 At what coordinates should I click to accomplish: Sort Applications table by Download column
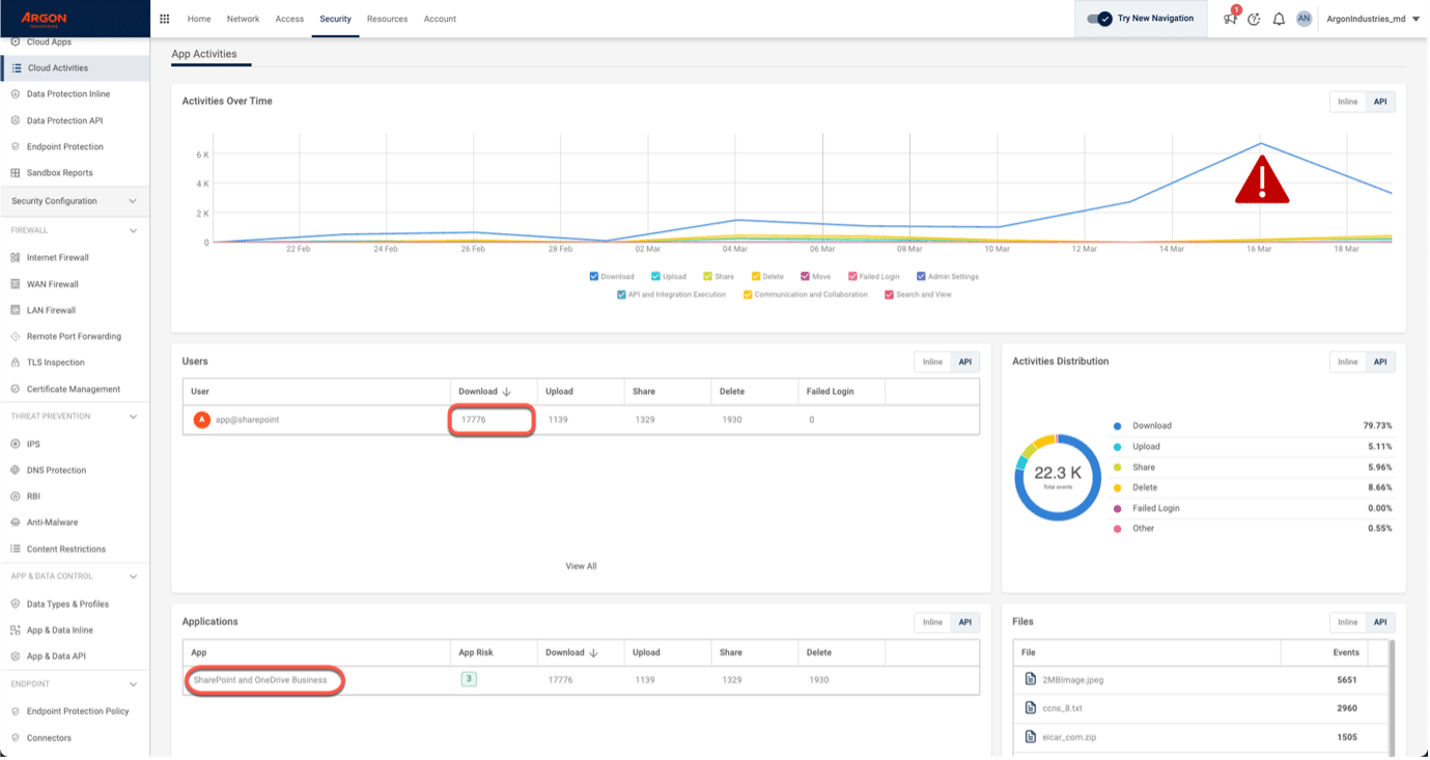tap(572, 653)
